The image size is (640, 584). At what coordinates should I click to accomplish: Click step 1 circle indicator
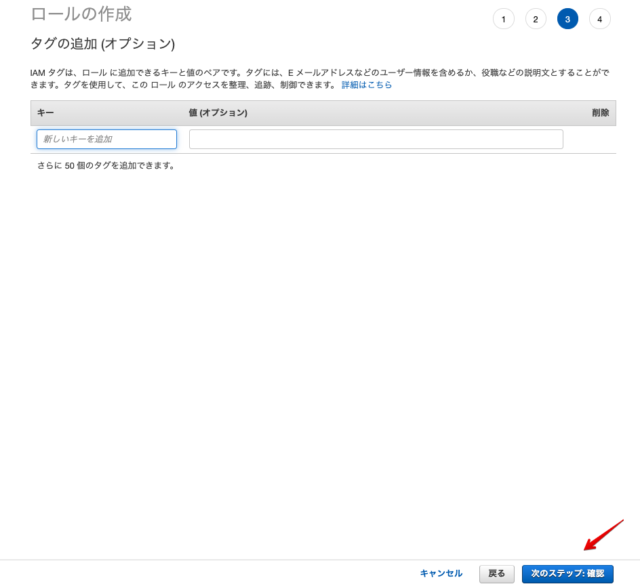point(503,19)
